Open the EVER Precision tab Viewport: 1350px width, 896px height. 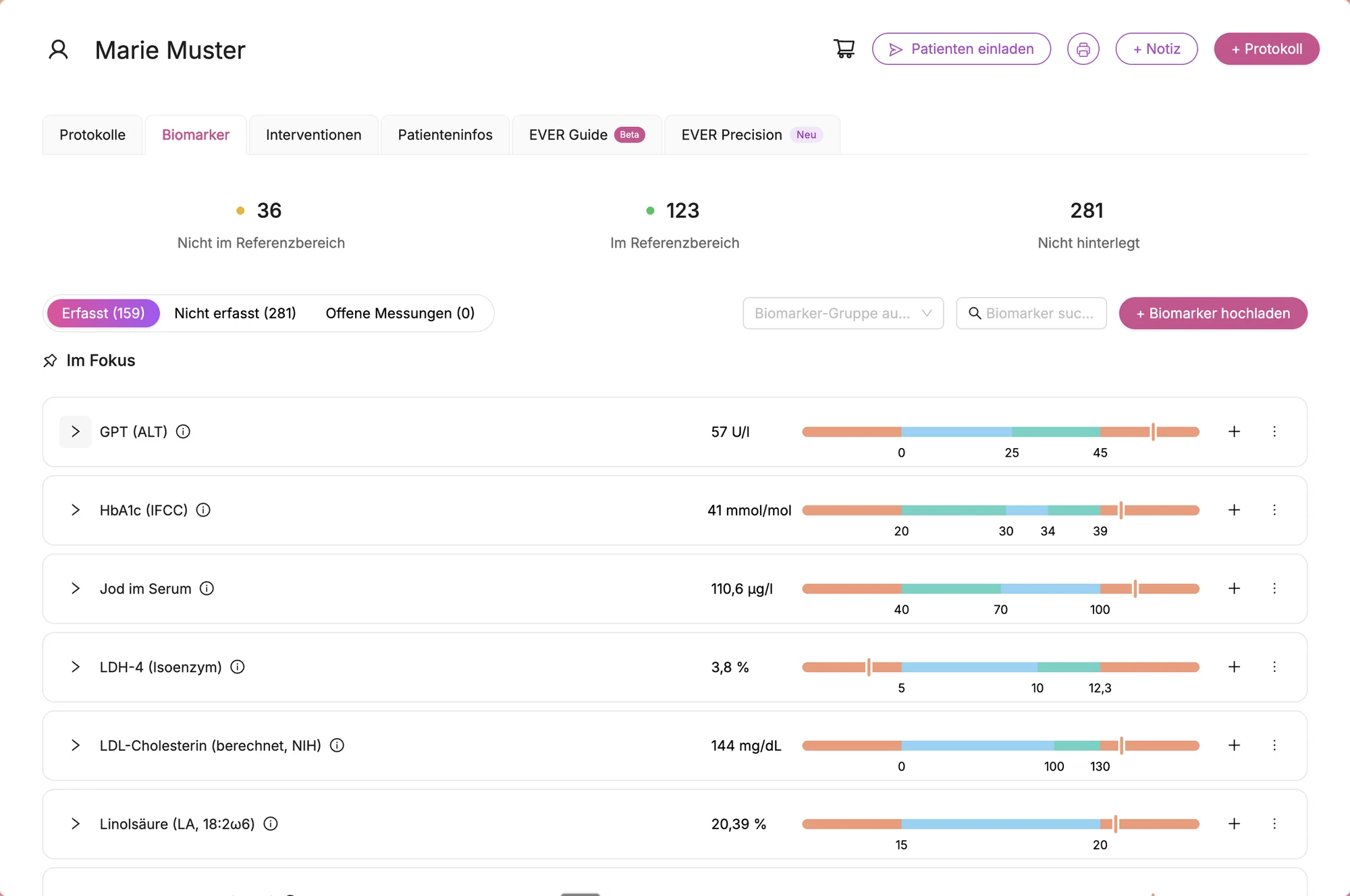click(x=752, y=135)
